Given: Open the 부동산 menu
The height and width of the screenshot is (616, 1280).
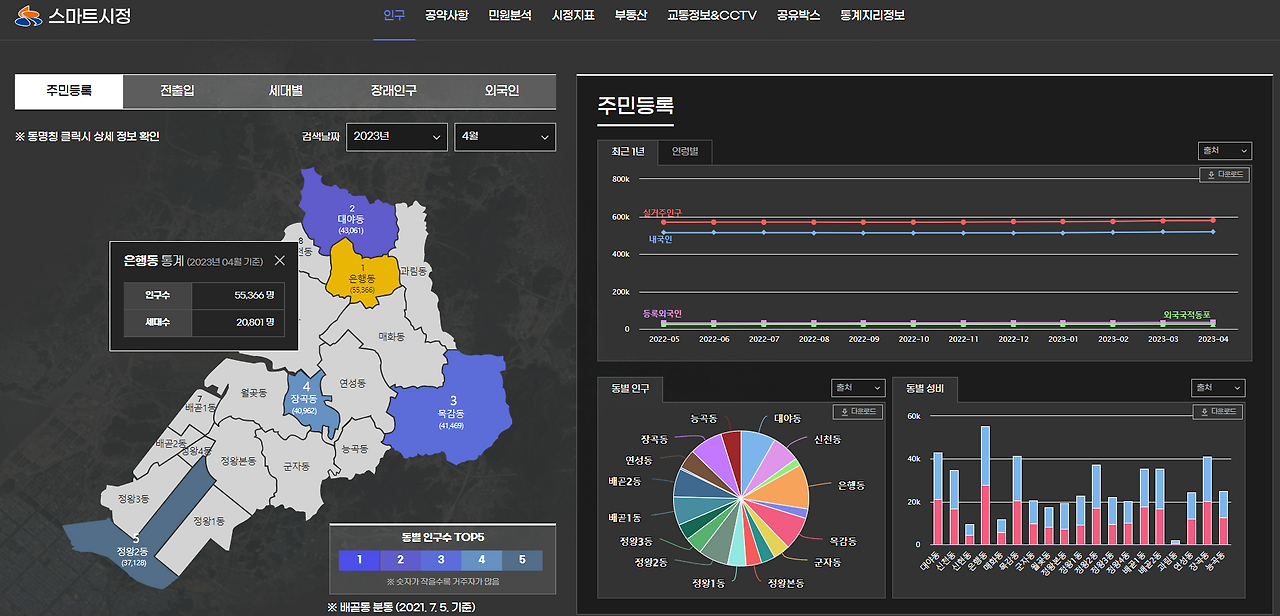Looking at the screenshot, I should coord(631,16).
